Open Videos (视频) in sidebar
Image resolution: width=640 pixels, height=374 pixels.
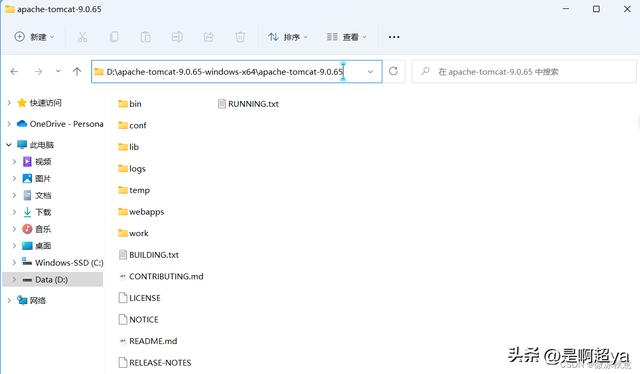(x=37, y=162)
